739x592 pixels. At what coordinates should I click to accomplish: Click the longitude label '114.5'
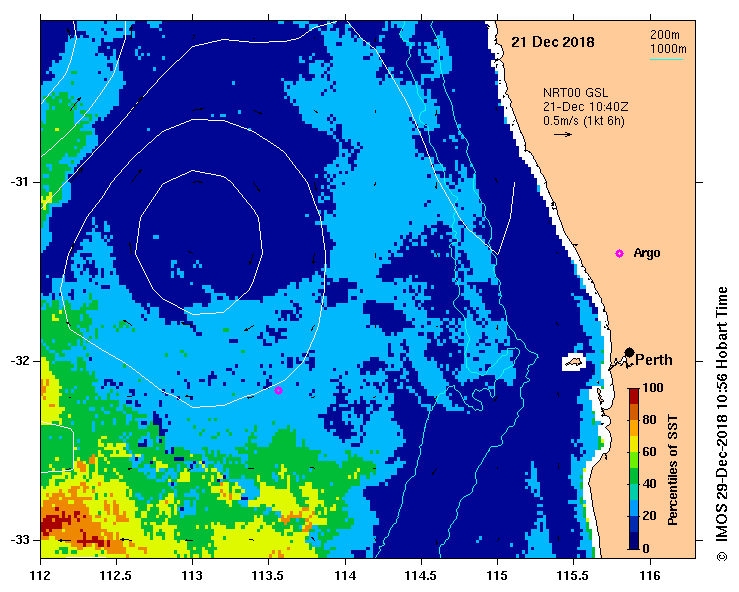click(x=421, y=576)
